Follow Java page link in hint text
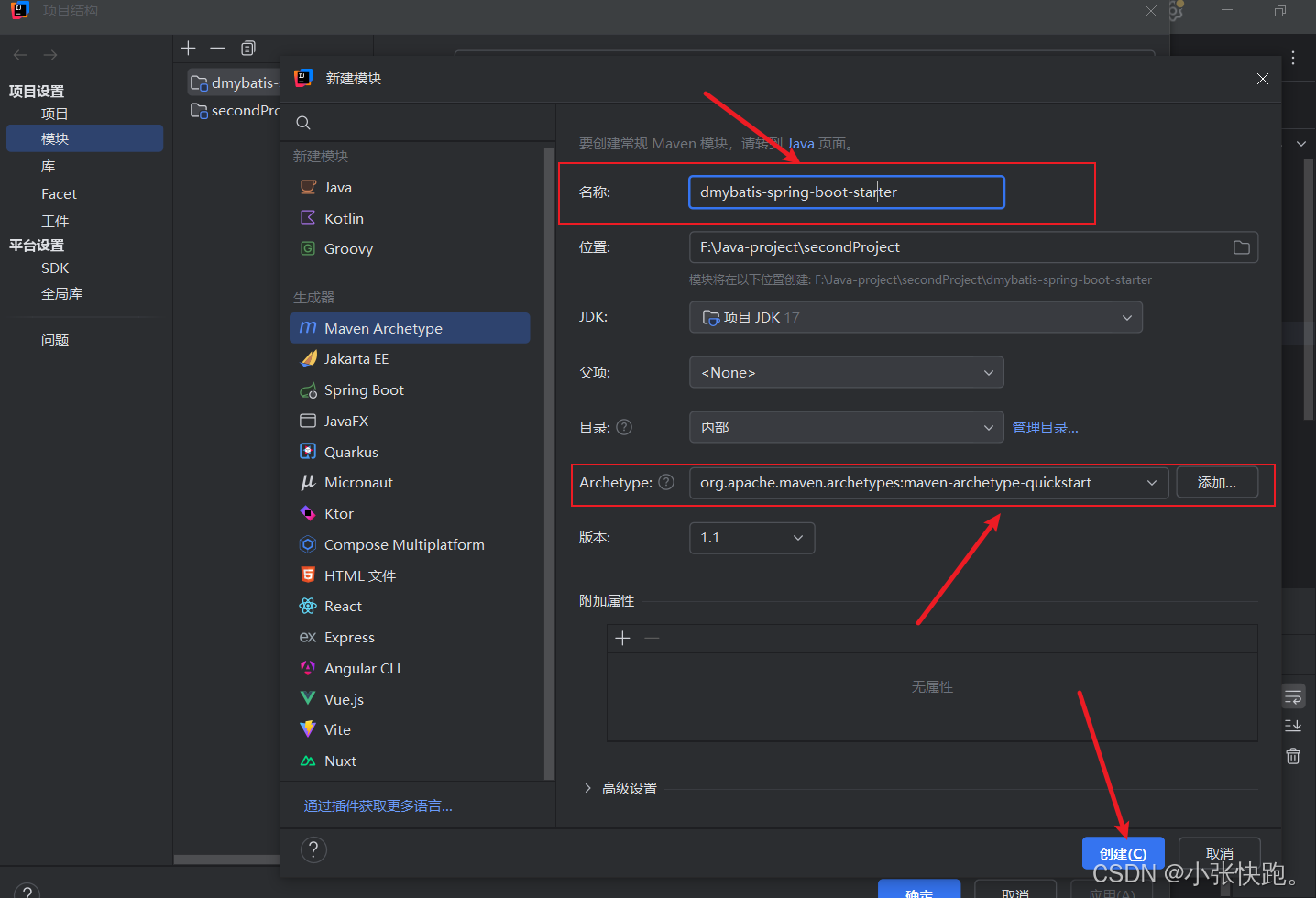The width and height of the screenshot is (1316, 898). pos(800,143)
